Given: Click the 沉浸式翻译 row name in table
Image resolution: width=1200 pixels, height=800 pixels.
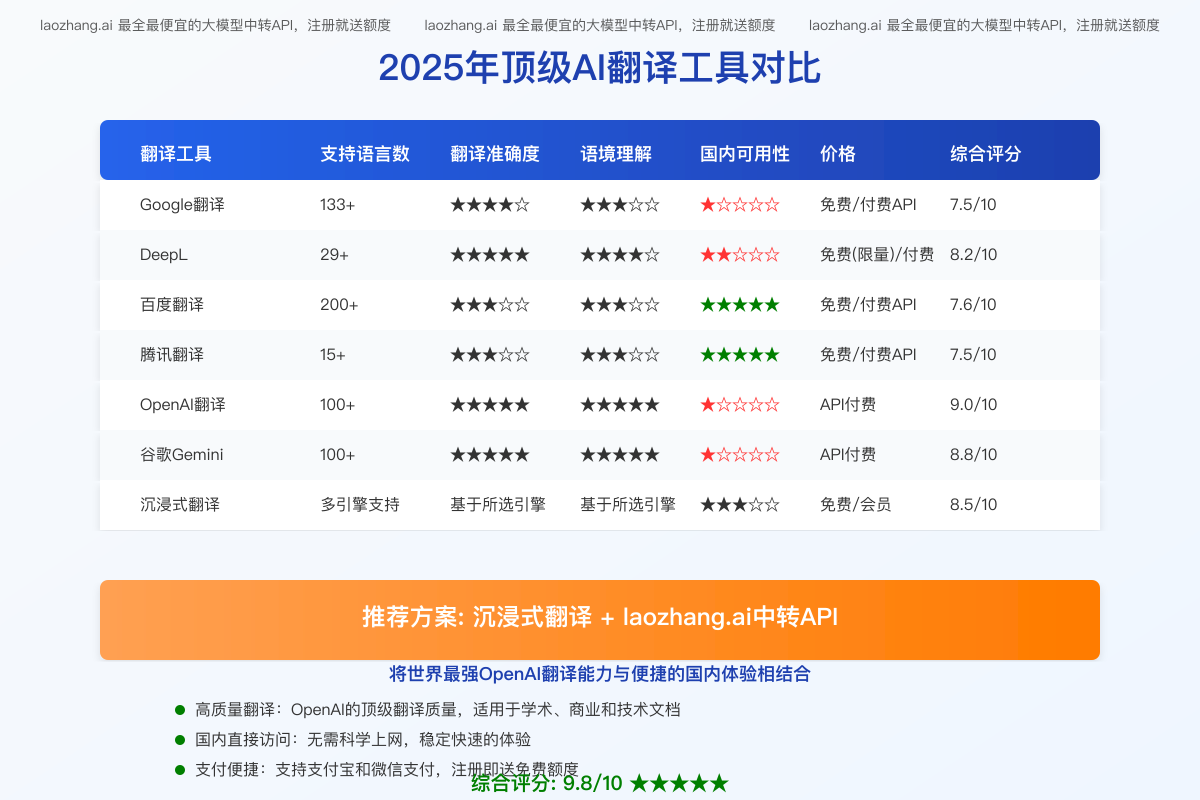Looking at the screenshot, I should pyautogui.click(x=180, y=505).
